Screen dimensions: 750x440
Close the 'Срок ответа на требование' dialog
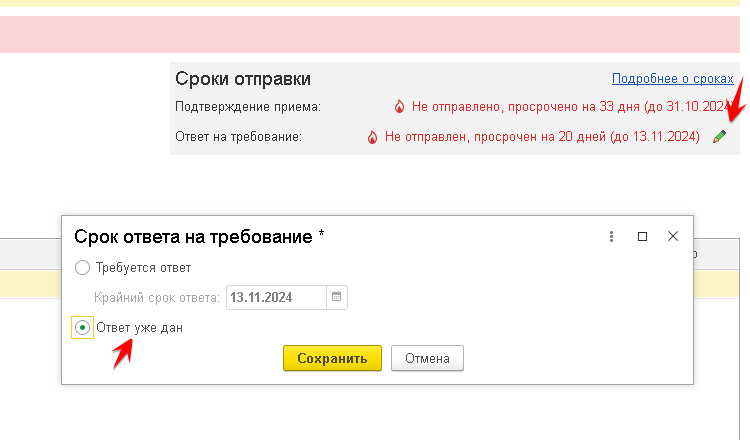click(x=673, y=237)
